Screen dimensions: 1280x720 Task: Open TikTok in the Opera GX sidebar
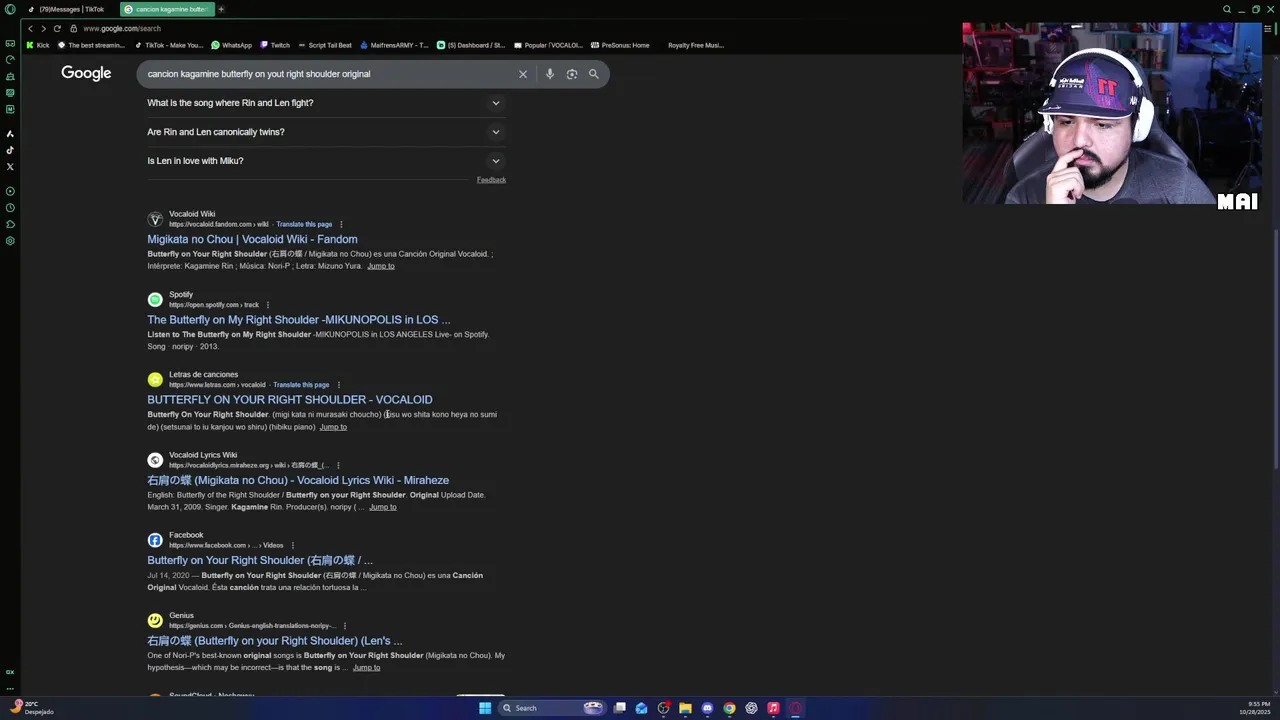(10, 150)
